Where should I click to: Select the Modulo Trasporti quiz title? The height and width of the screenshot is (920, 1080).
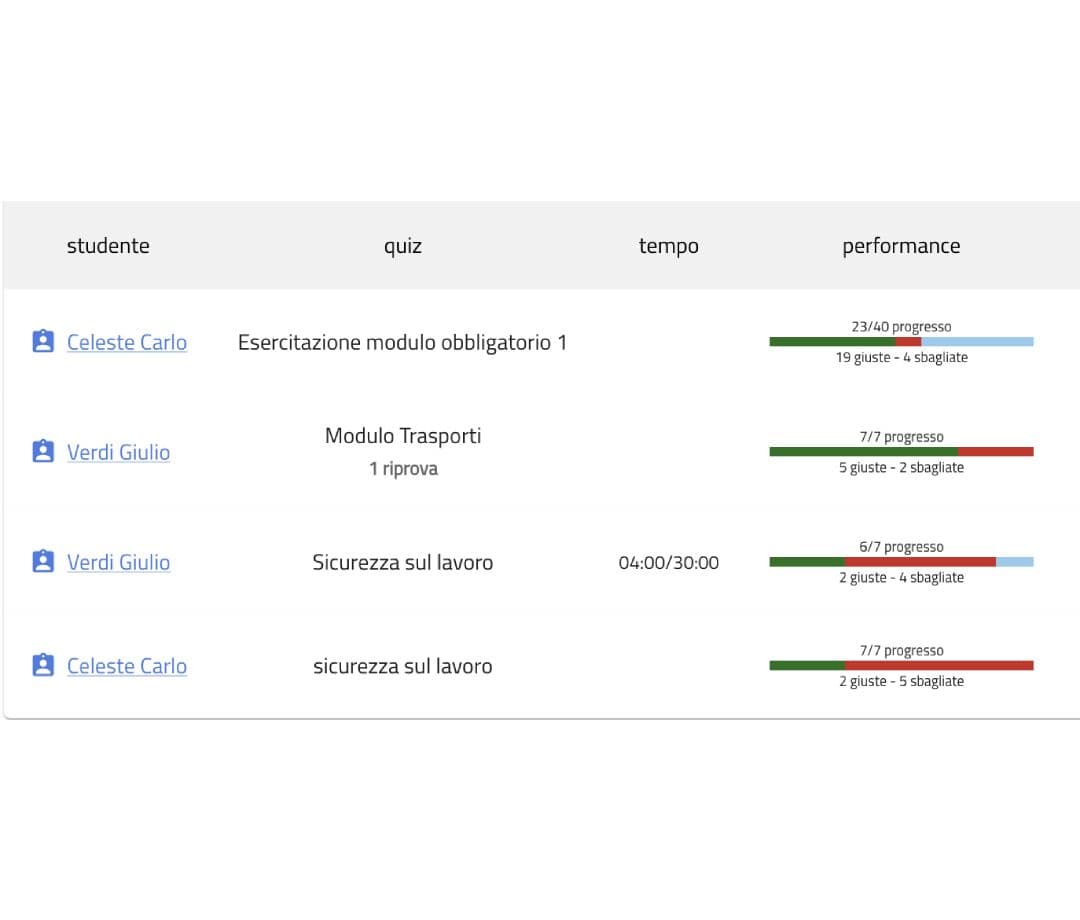[x=402, y=436]
